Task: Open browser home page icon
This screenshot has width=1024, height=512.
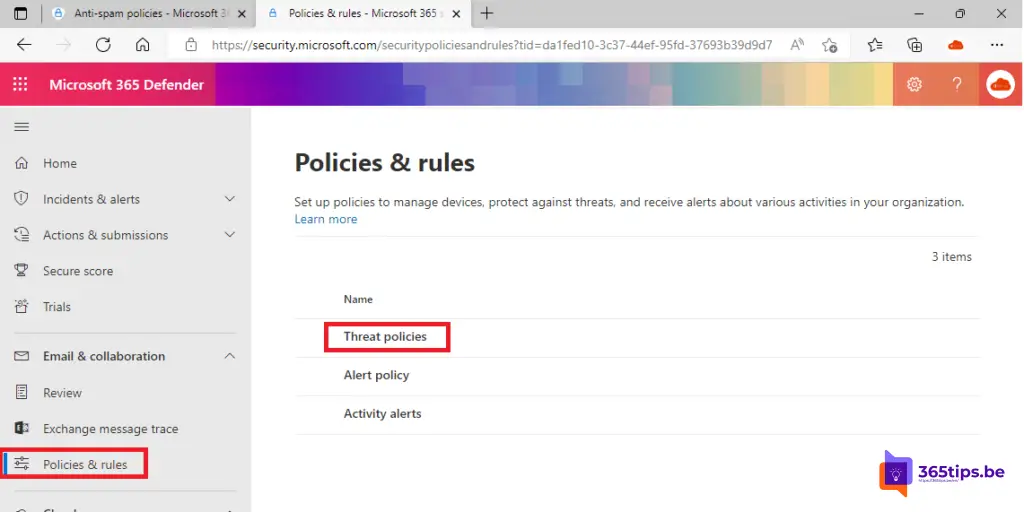Action: click(x=142, y=44)
